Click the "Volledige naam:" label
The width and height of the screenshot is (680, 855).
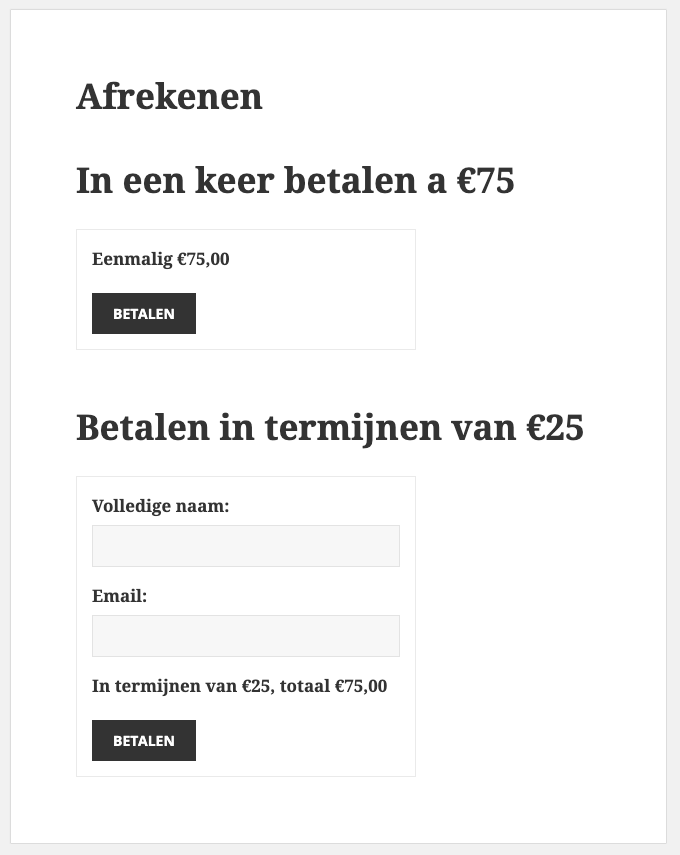(160, 506)
